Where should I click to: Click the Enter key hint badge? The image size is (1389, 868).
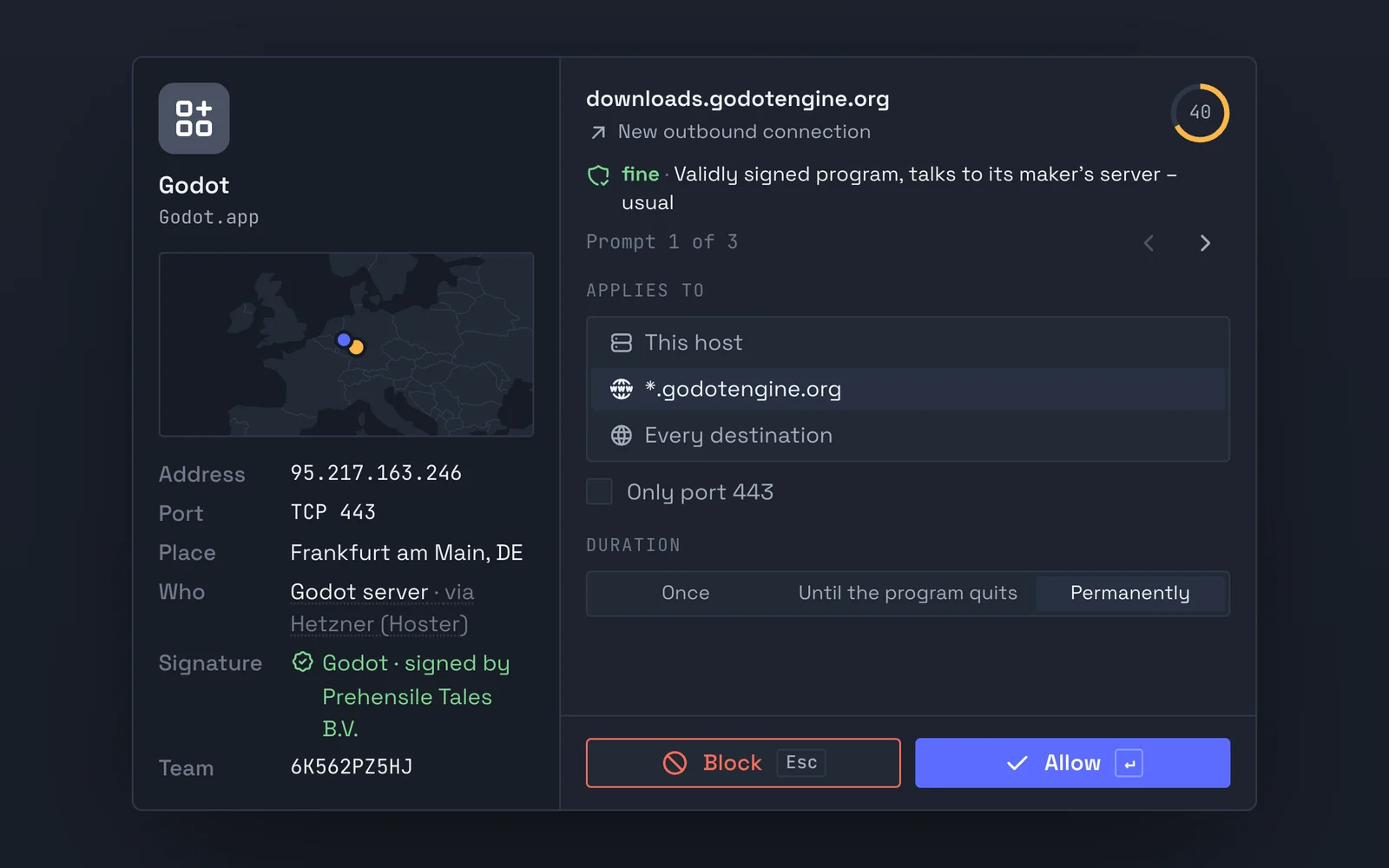1129,763
